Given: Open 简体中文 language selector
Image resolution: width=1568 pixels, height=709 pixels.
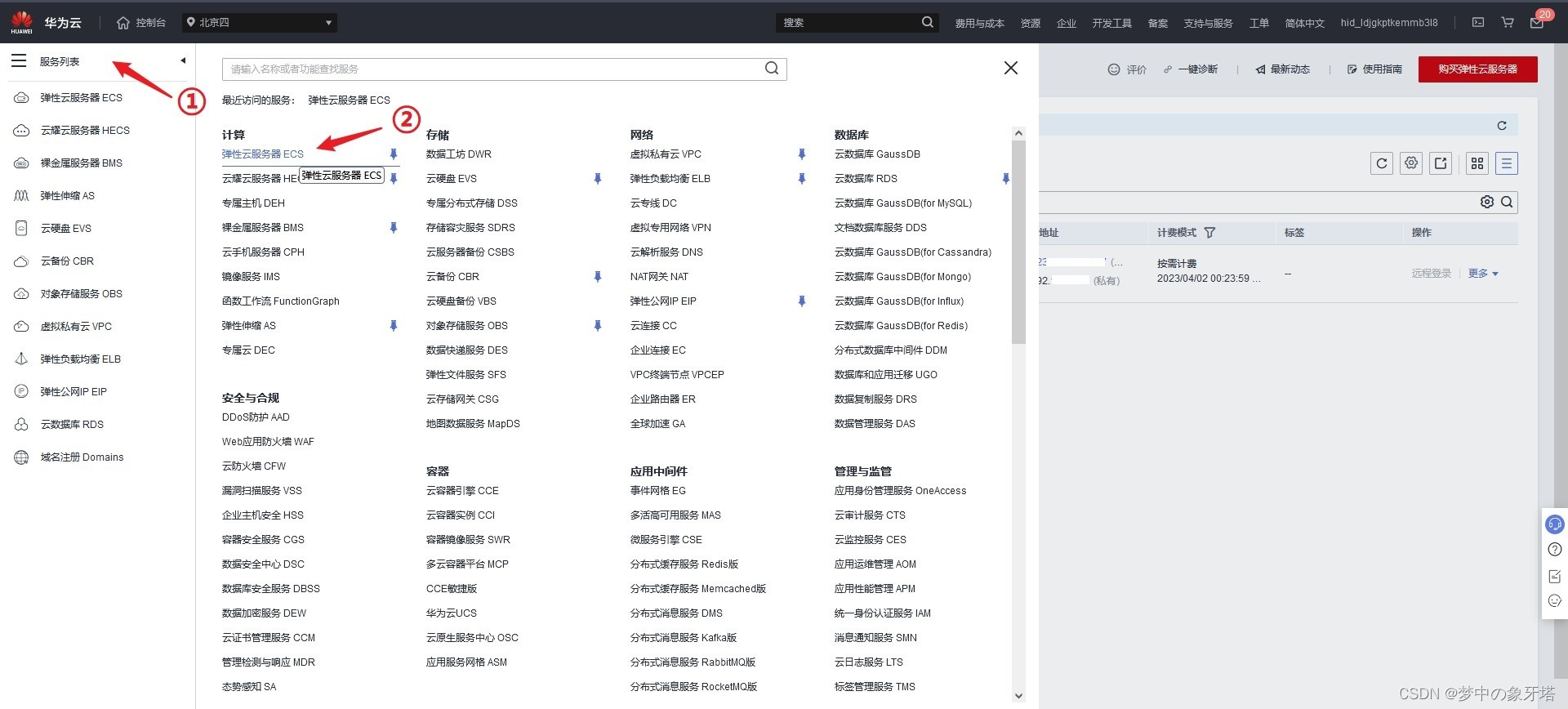Looking at the screenshot, I should click(x=1305, y=24).
